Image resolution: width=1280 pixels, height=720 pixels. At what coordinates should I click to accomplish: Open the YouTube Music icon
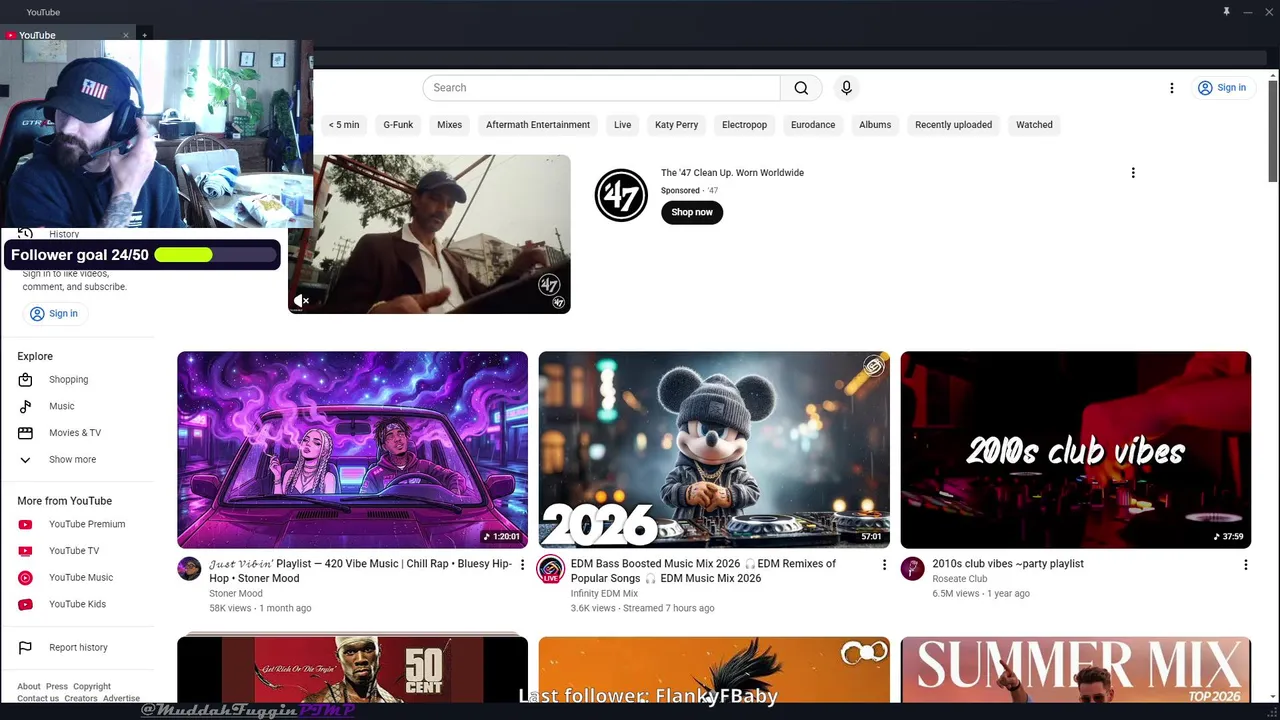tap(26, 578)
